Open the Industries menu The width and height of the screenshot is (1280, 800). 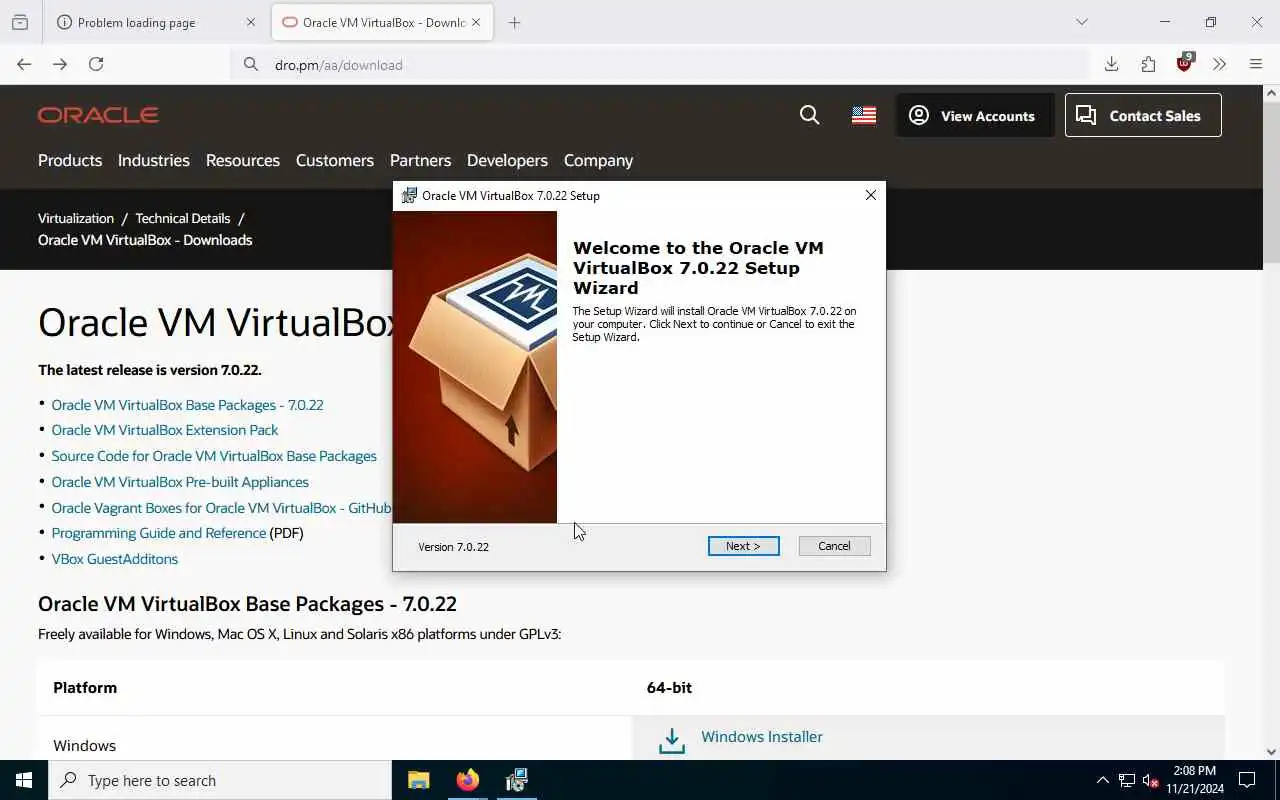(153, 160)
